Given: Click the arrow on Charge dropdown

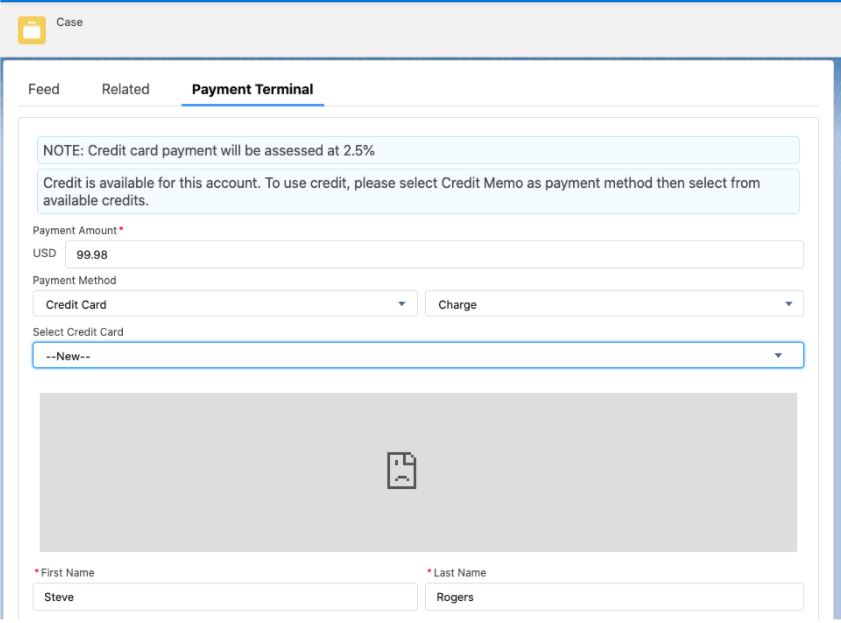Looking at the screenshot, I should point(788,304).
